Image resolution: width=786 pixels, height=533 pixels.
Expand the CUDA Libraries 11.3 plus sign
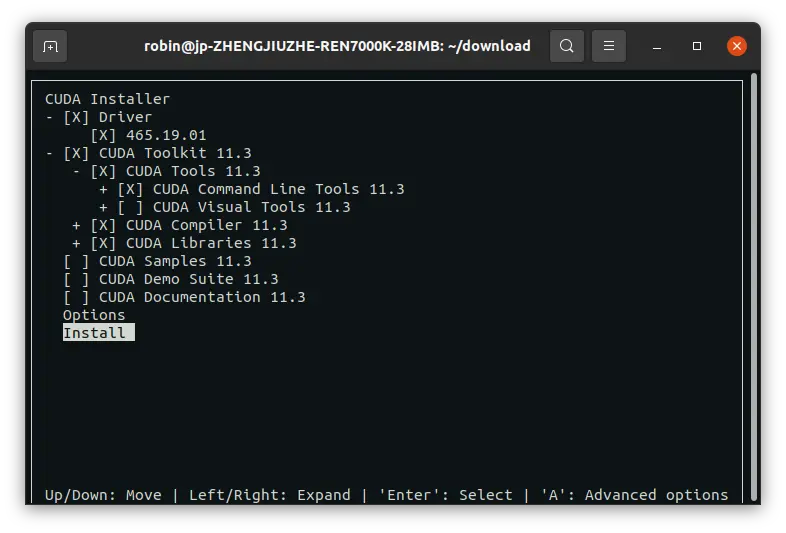tap(76, 244)
